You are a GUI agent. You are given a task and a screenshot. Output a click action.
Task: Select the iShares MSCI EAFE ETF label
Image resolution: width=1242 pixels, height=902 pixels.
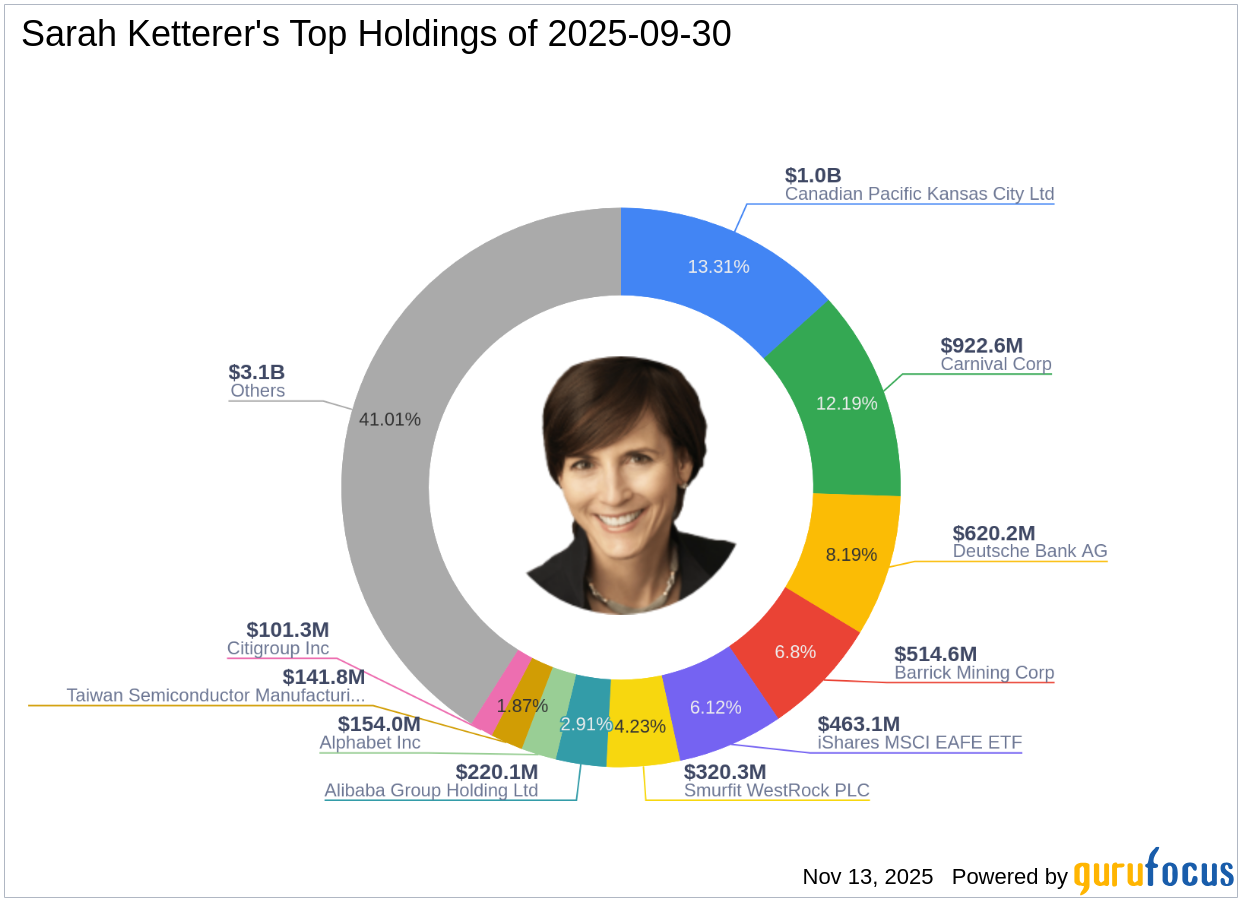pos(920,742)
